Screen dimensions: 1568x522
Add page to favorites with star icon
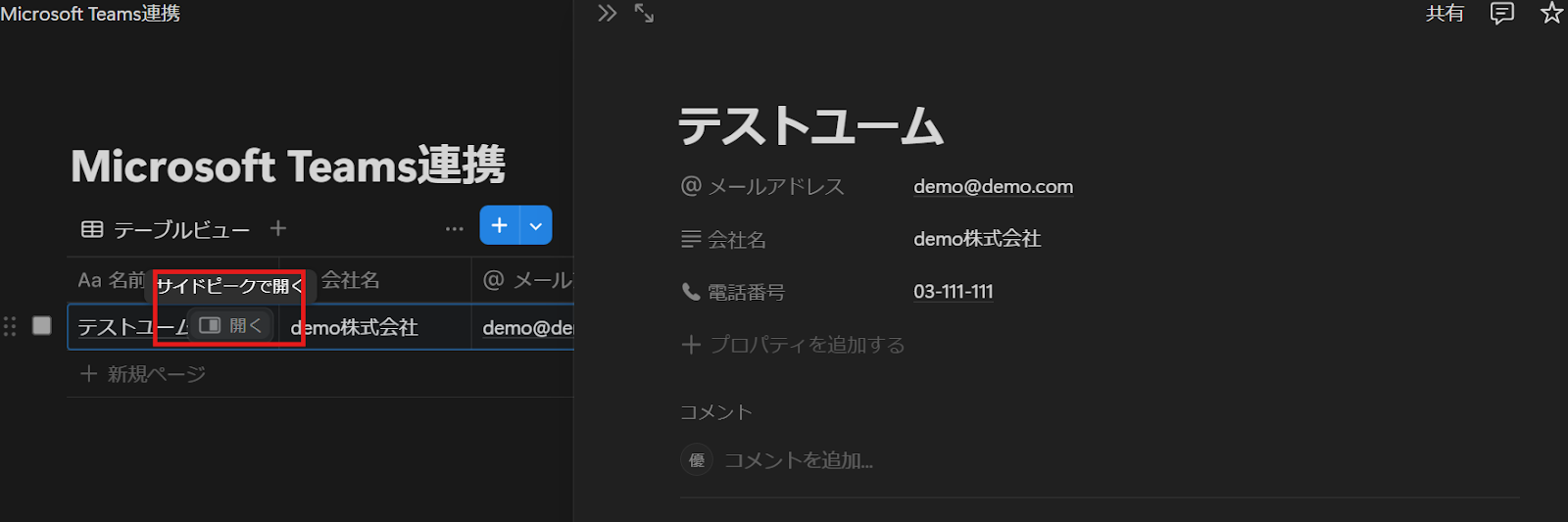(1551, 13)
